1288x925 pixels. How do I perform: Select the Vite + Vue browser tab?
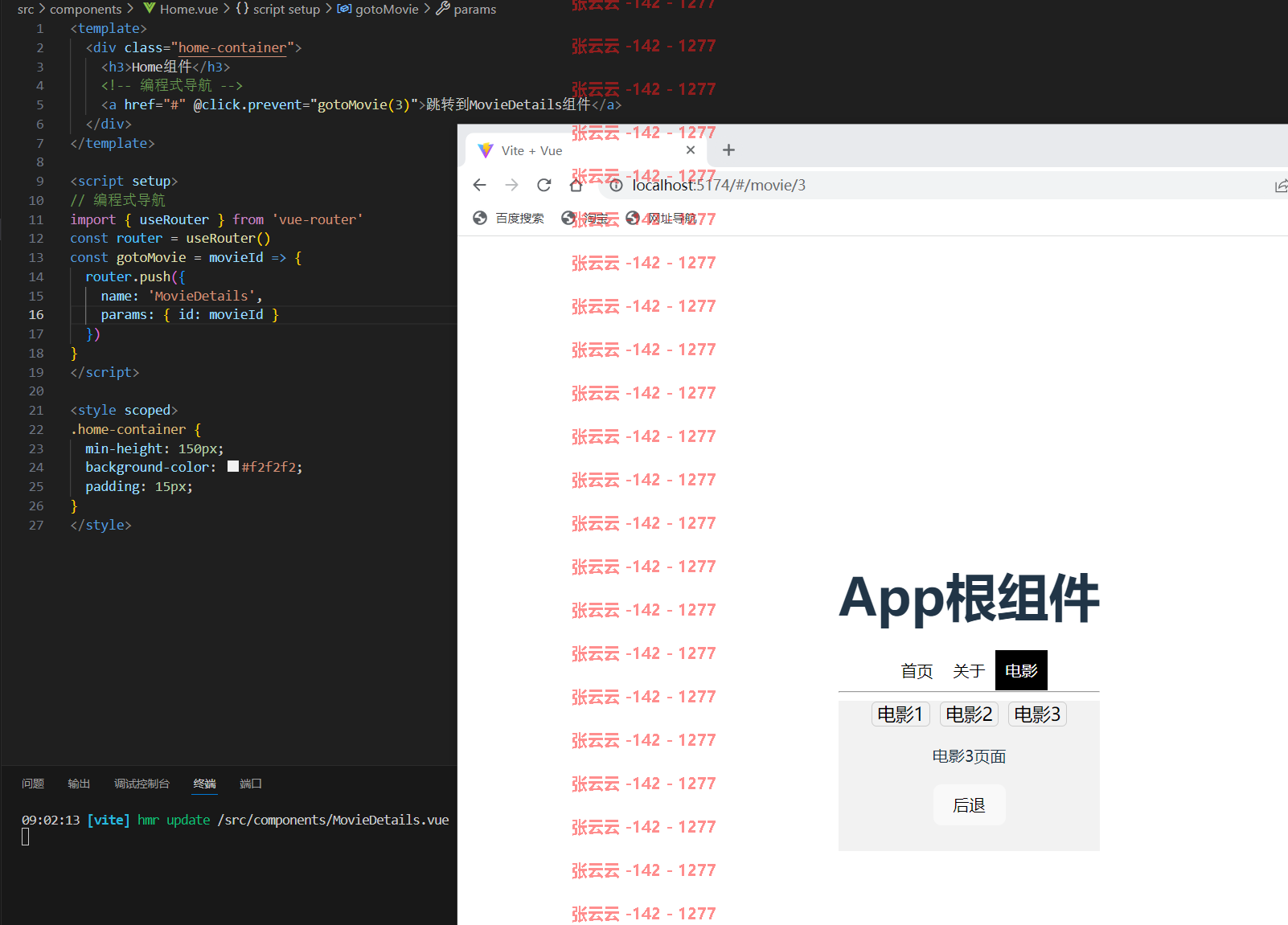585,150
